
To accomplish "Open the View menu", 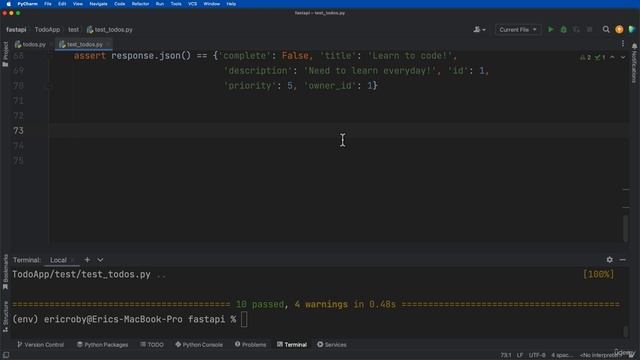I will (78, 4).
